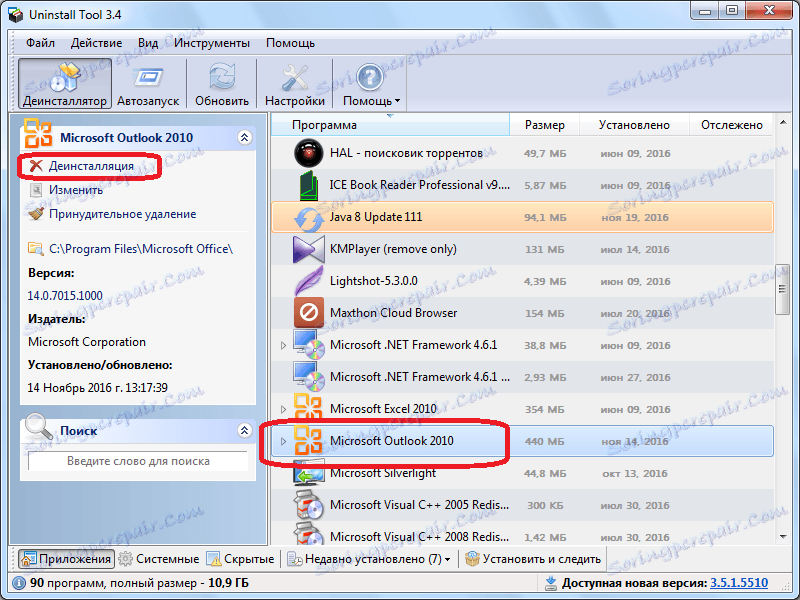Click Деинсталляция to uninstall Outlook
Viewport: 800px width, 600px height.
91,166
